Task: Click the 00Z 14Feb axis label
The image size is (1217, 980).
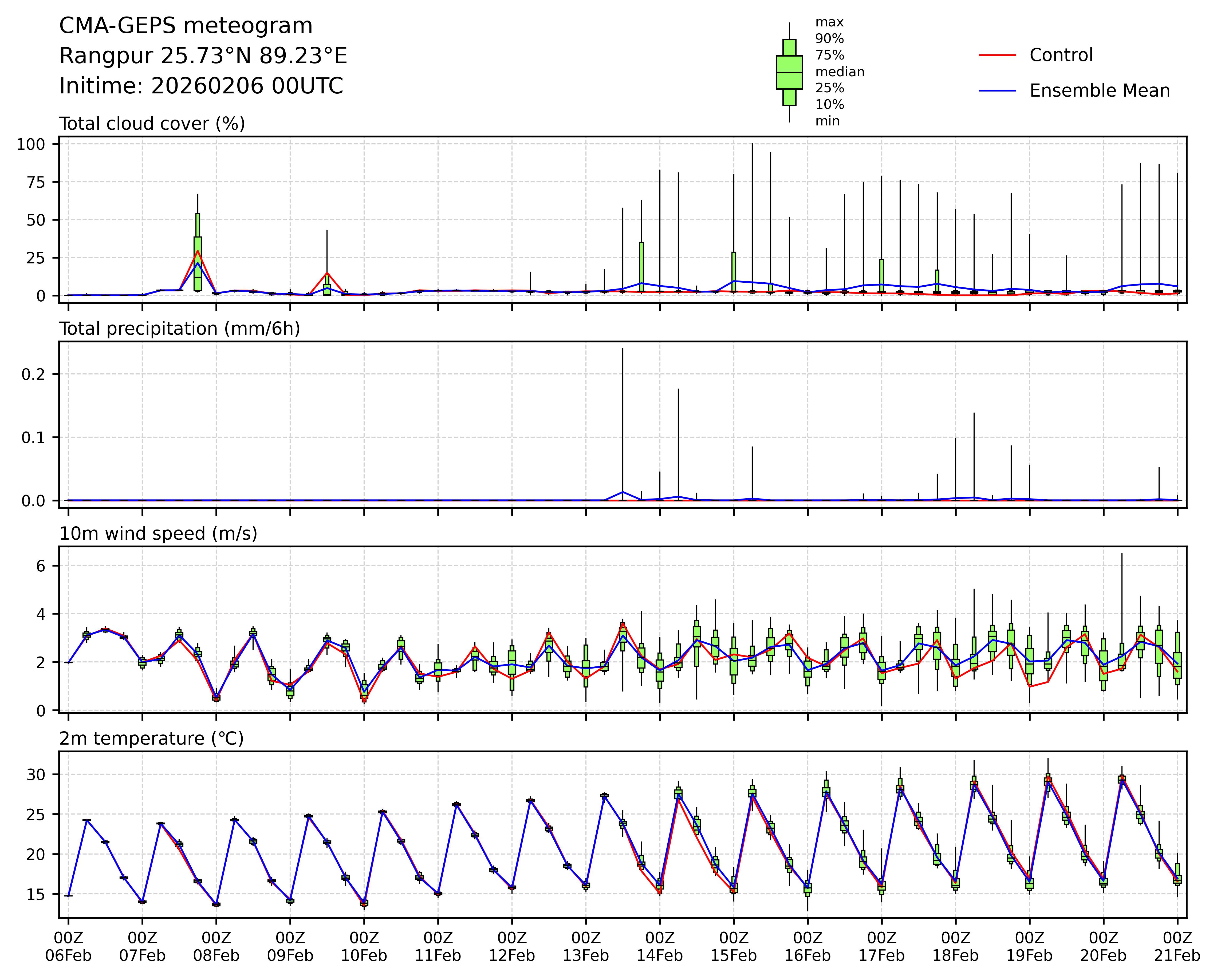Action: (660, 947)
